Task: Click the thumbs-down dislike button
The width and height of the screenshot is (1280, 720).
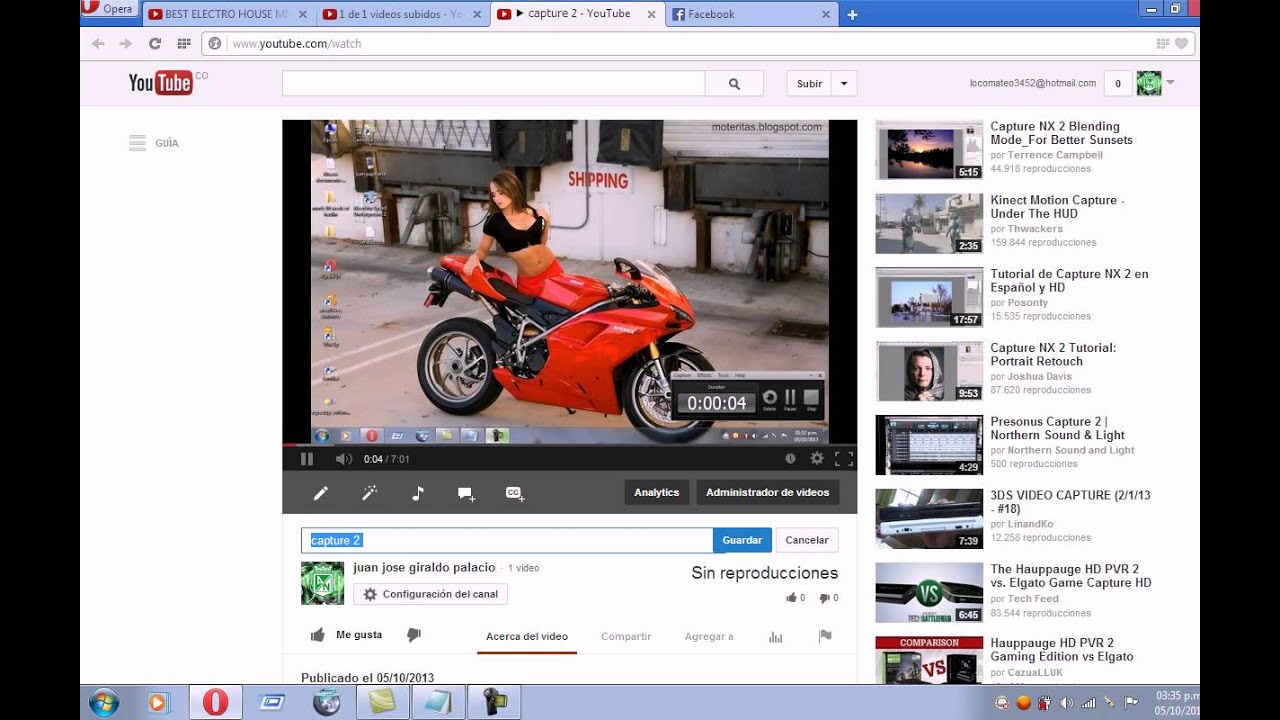Action: click(x=414, y=635)
